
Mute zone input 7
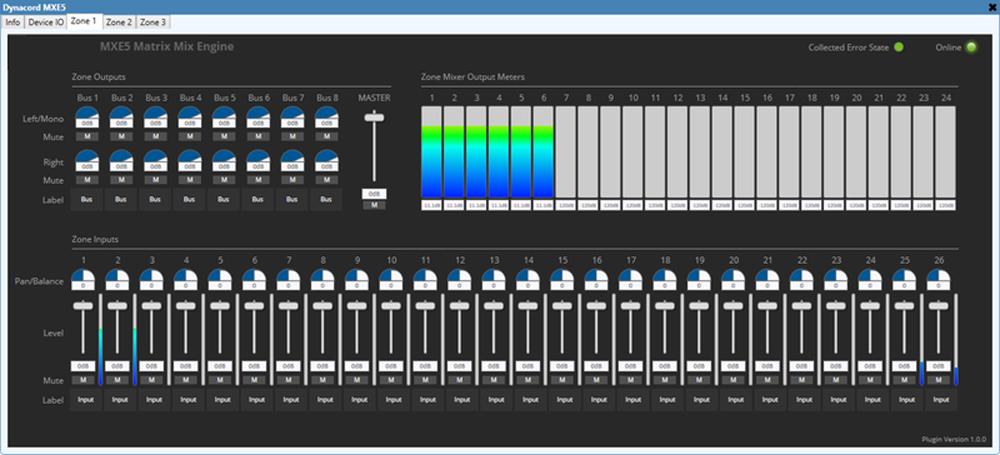point(288,380)
